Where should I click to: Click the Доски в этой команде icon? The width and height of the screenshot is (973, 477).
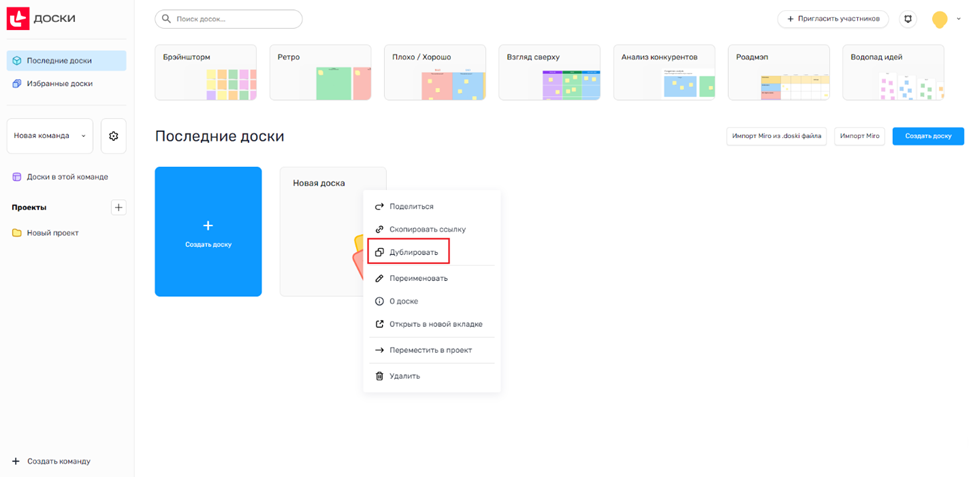(x=17, y=177)
